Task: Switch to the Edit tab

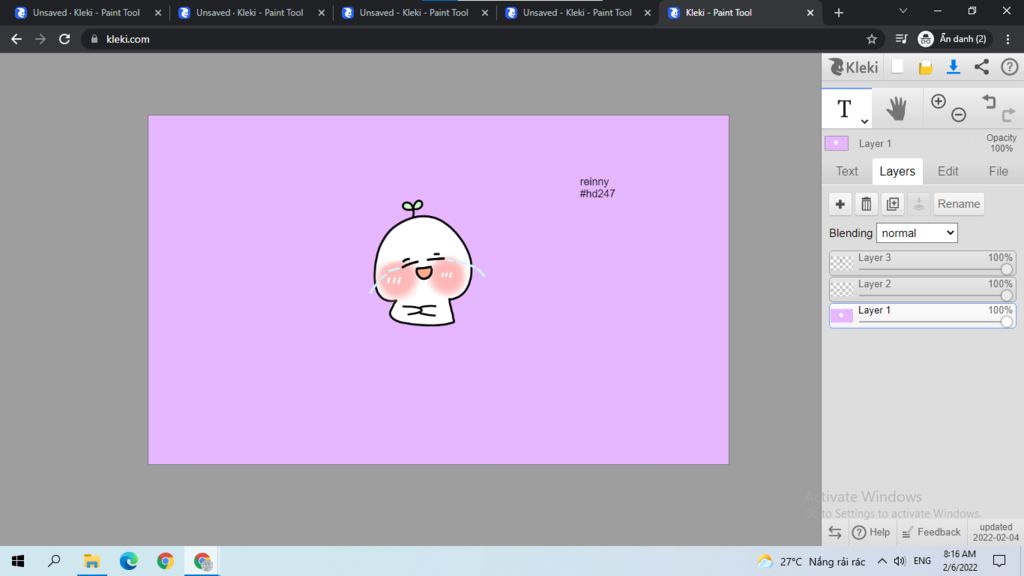Action: coord(948,171)
